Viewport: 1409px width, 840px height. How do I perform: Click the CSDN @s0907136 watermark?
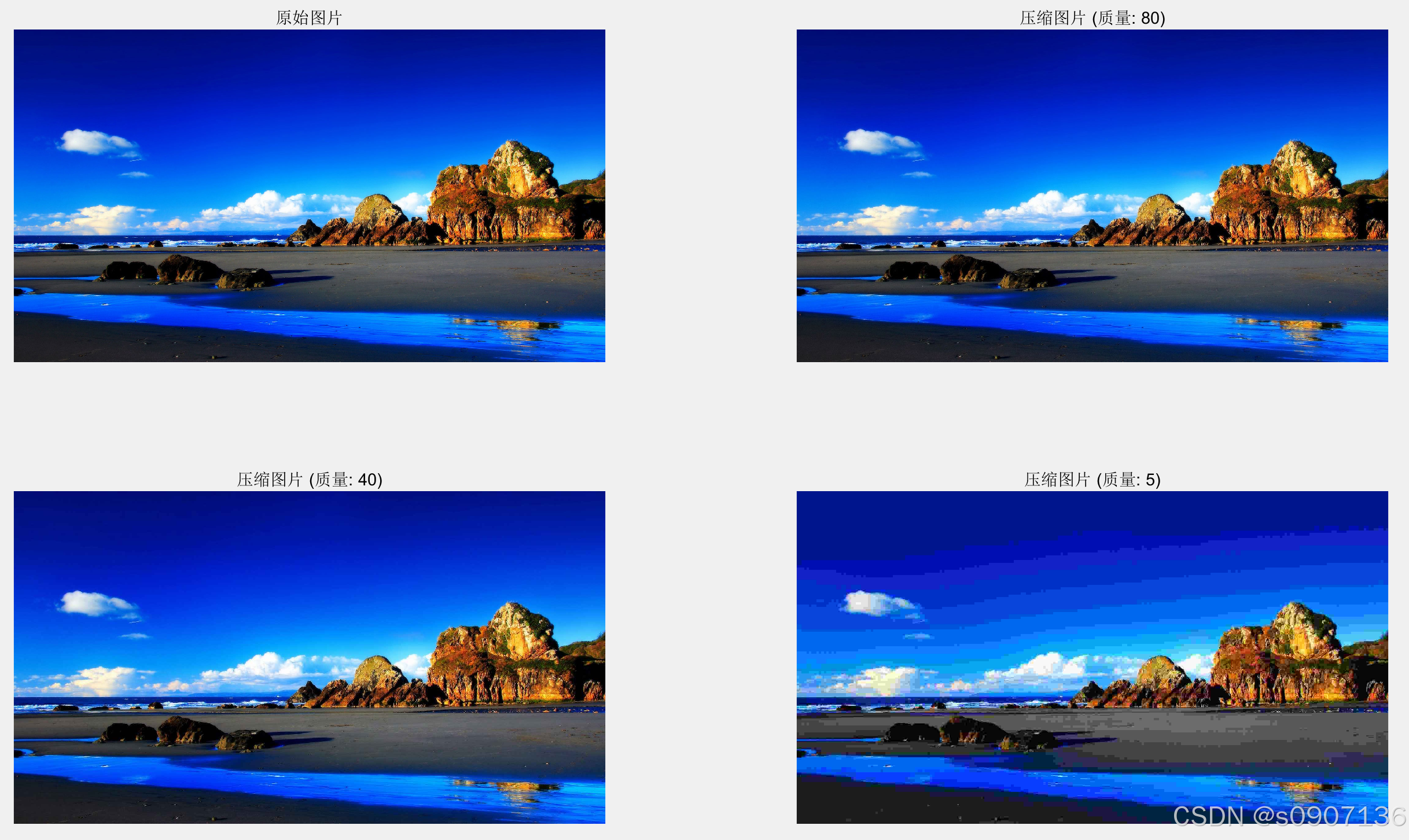click(1289, 816)
